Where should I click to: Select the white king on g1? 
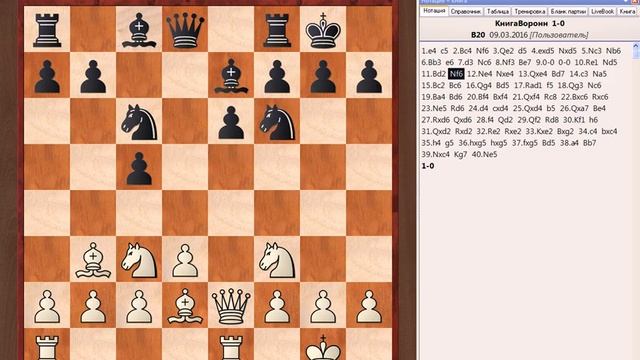[323, 347]
